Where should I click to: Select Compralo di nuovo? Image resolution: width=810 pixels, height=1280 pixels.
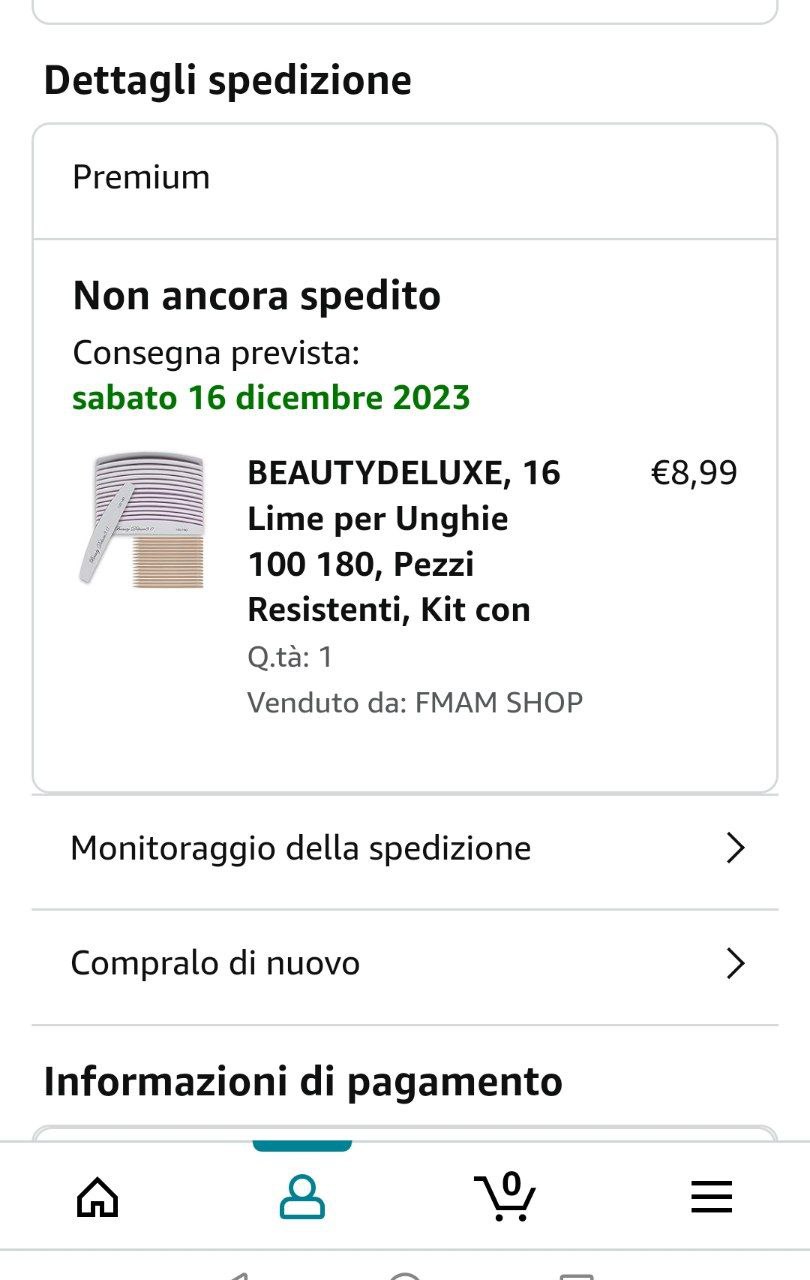tap(215, 964)
